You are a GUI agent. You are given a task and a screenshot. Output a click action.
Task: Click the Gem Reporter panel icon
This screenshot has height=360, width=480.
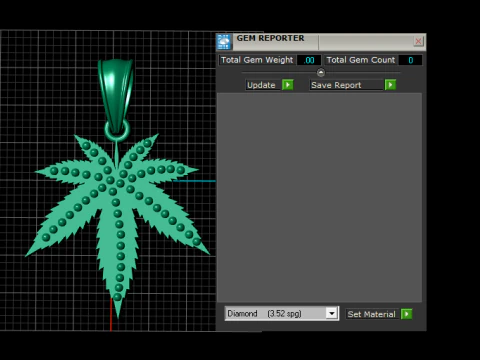tap(224, 42)
